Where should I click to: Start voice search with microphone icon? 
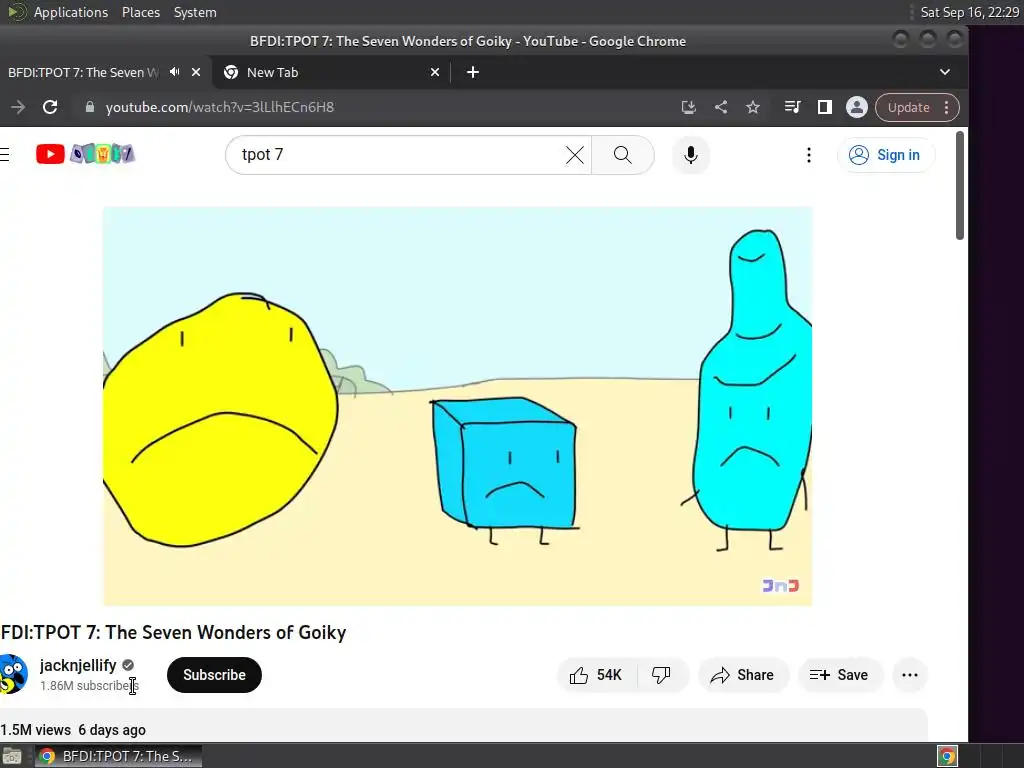click(x=690, y=155)
